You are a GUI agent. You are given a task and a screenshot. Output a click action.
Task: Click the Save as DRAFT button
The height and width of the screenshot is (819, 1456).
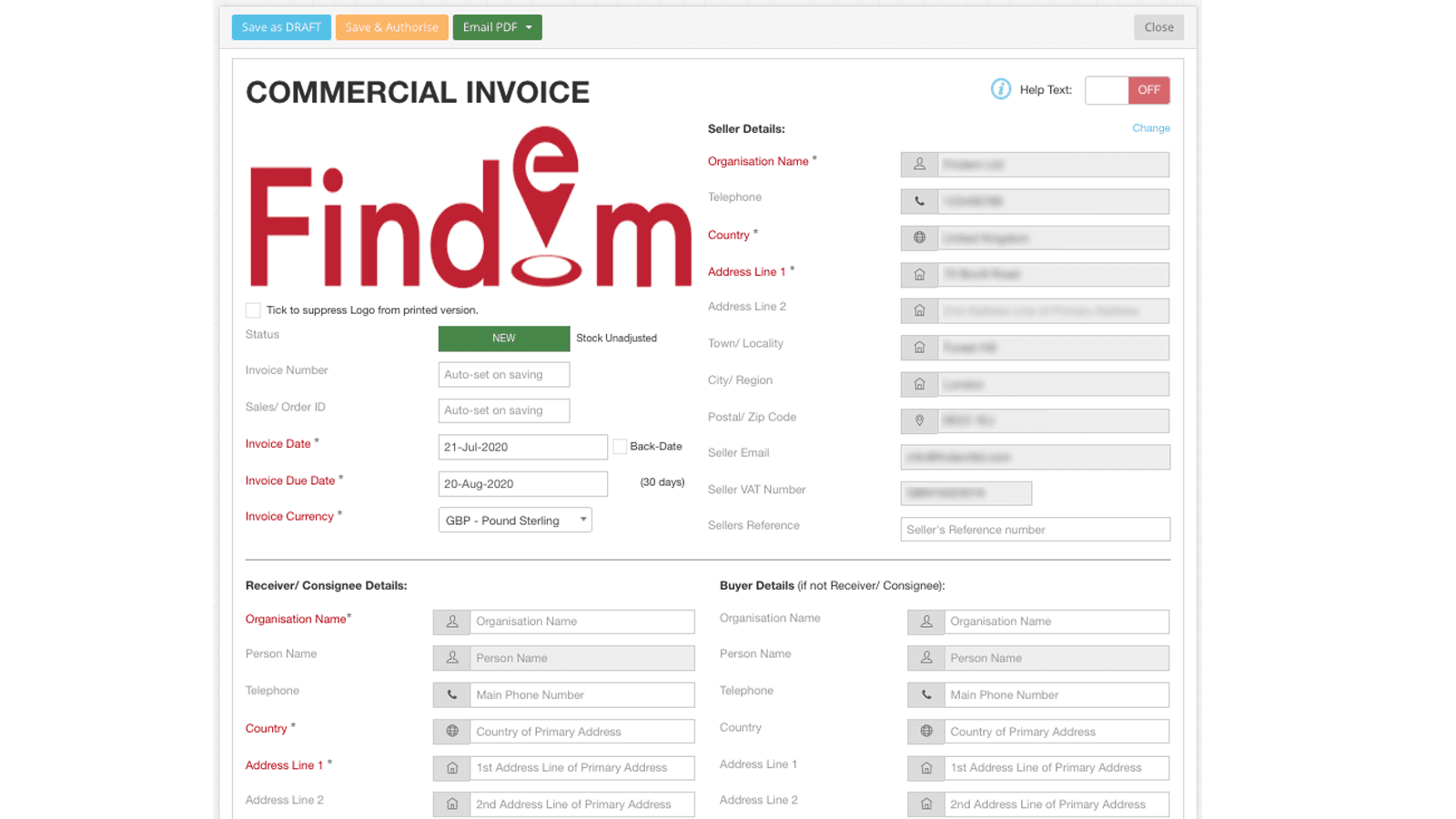[x=281, y=26]
